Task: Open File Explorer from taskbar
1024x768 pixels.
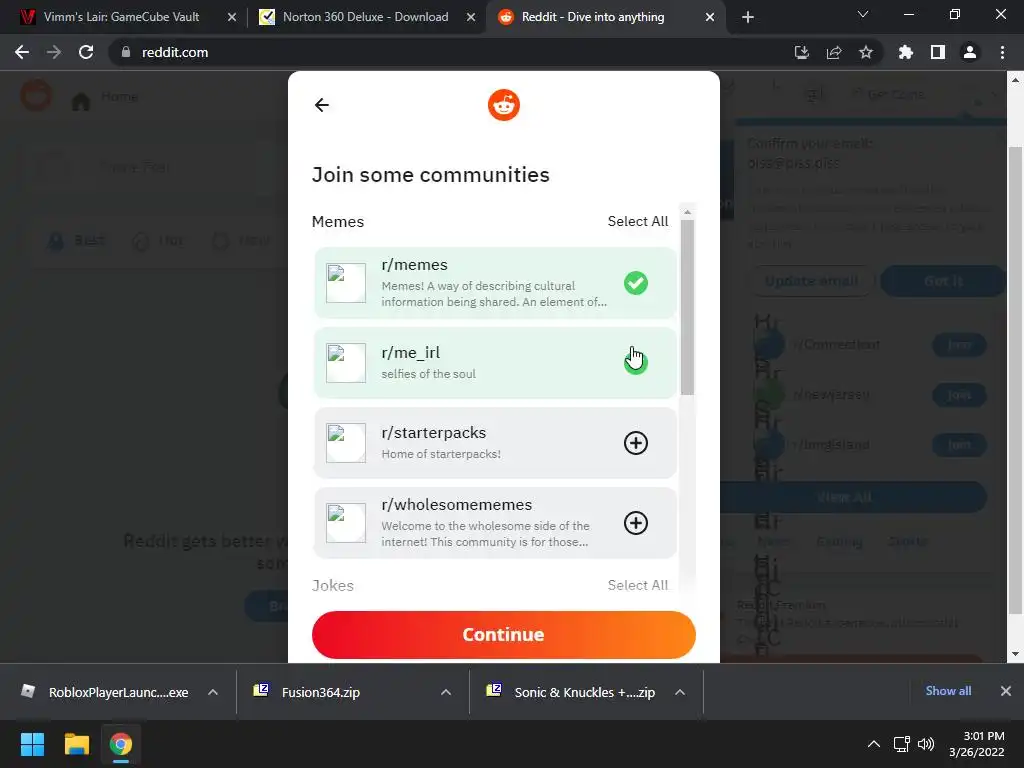Action: pos(76,744)
